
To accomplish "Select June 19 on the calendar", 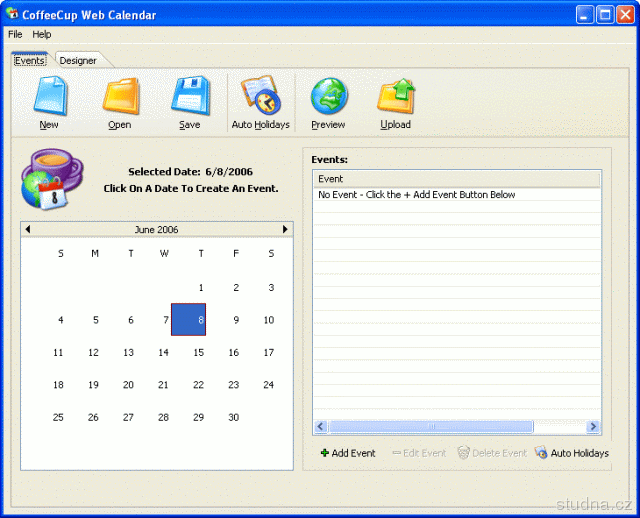I will pyautogui.click(x=93, y=385).
